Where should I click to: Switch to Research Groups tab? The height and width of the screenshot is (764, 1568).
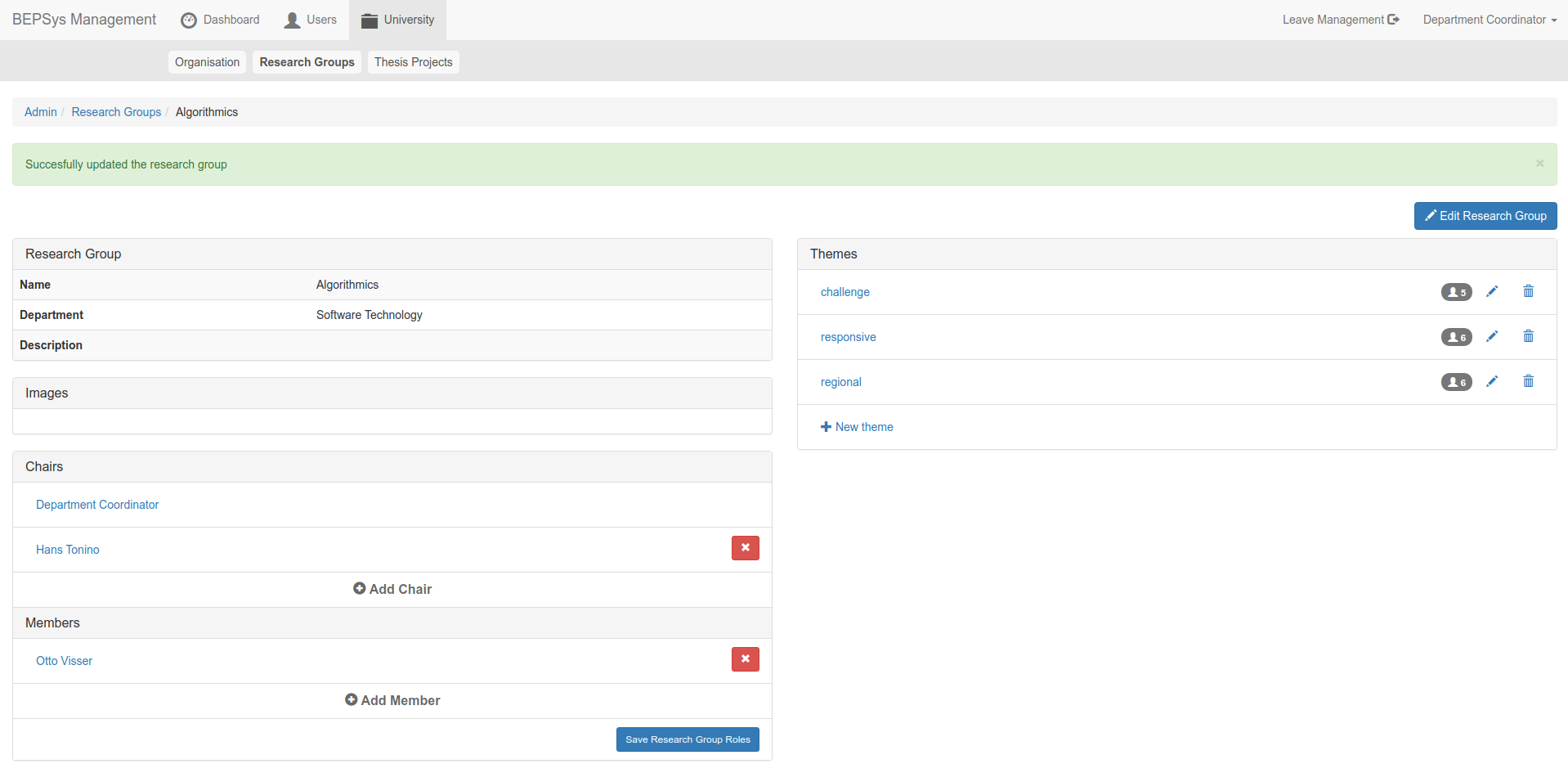[307, 62]
